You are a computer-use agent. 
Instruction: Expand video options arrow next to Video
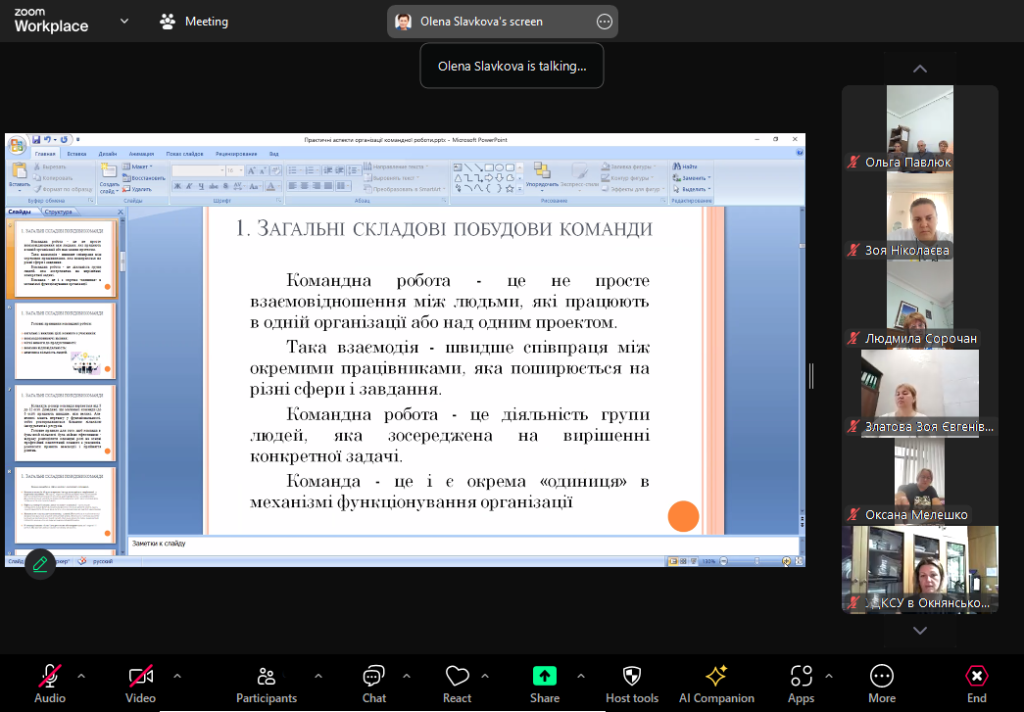pyautogui.click(x=177, y=675)
